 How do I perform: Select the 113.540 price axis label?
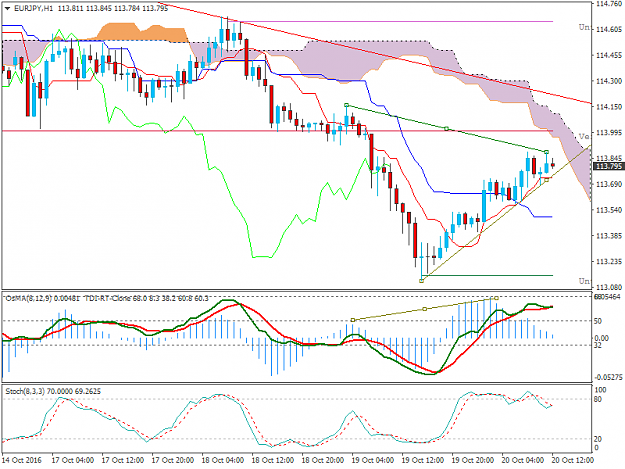(x=609, y=210)
